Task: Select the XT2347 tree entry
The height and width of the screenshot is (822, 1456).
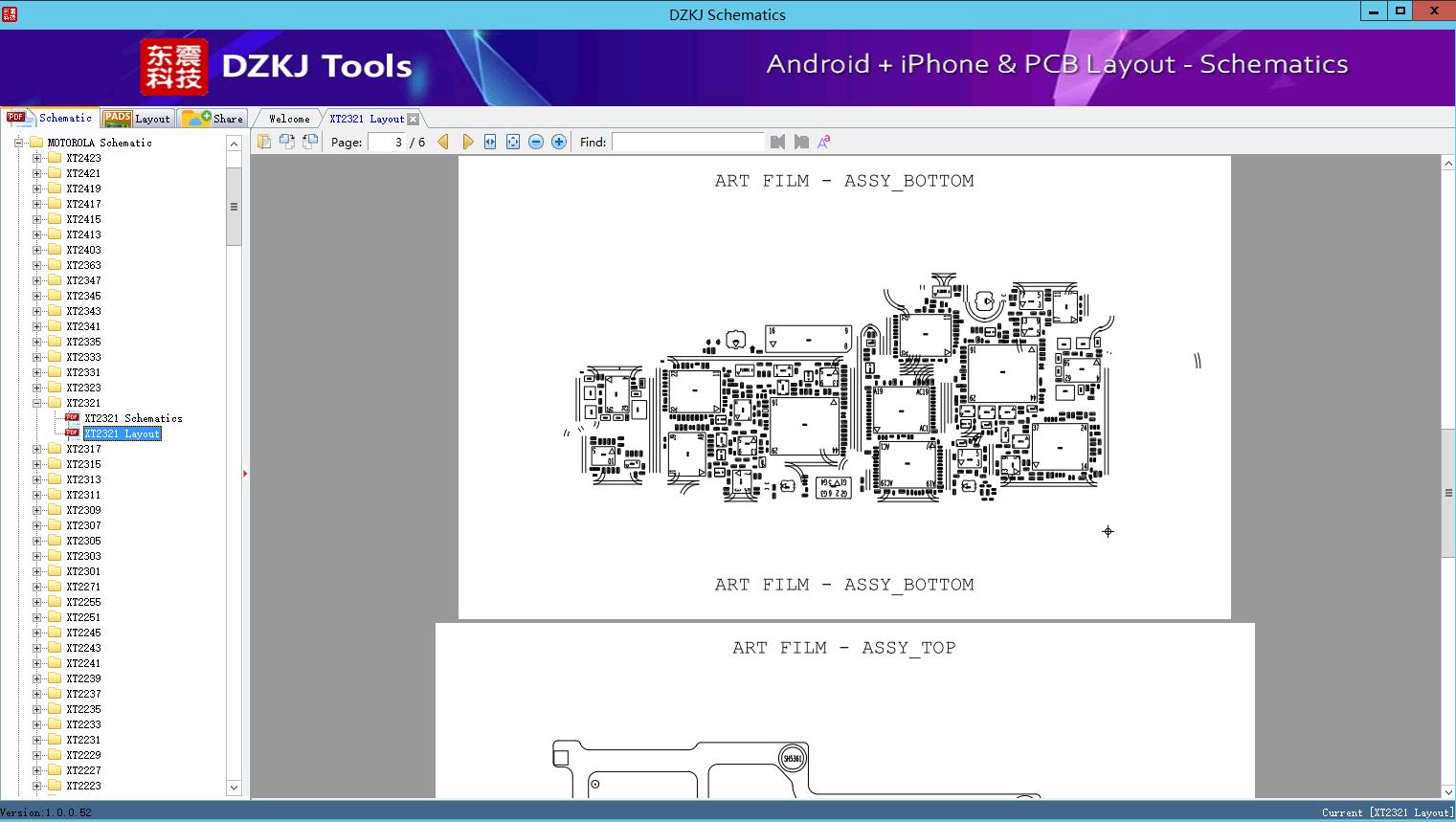Action: 83,280
